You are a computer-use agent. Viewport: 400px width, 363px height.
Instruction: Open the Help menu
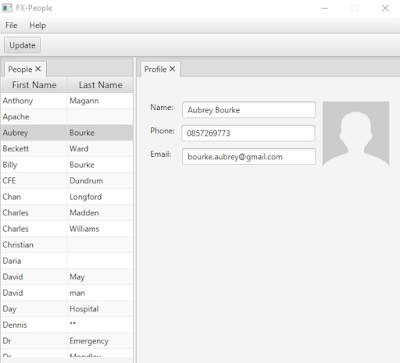click(x=38, y=25)
